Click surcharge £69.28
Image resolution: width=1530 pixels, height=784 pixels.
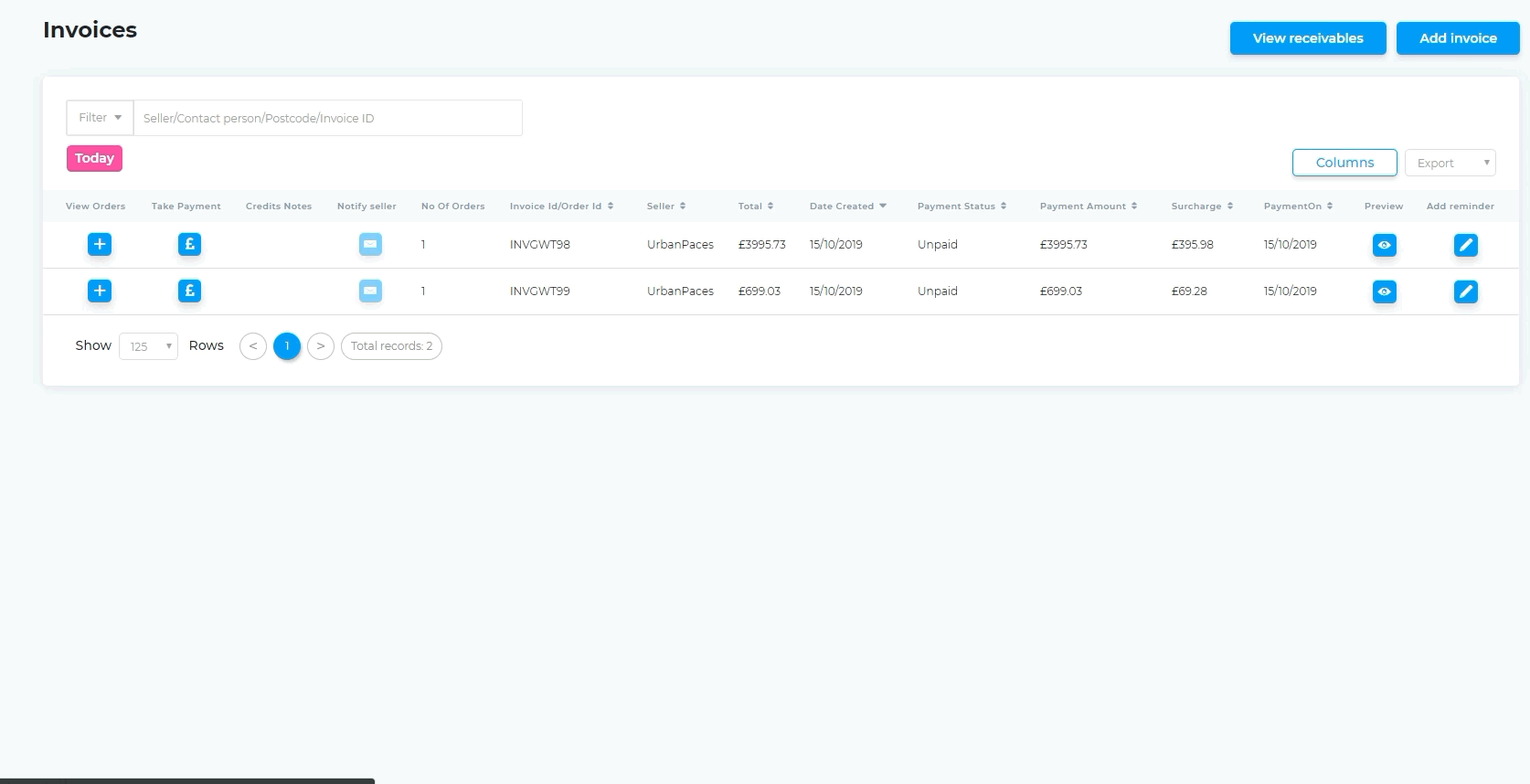(1189, 291)
